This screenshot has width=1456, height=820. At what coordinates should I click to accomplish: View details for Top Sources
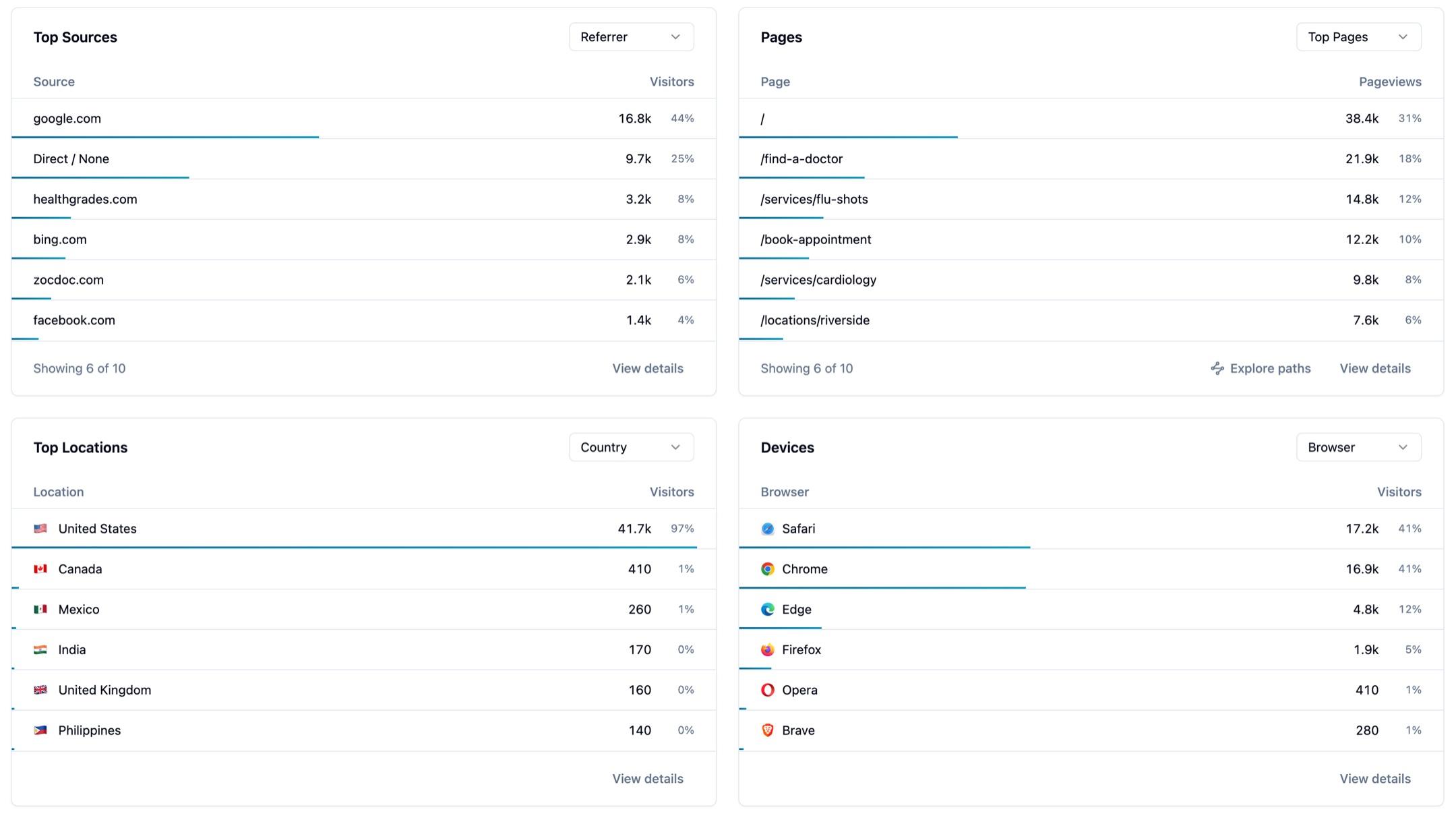point(647,368)
